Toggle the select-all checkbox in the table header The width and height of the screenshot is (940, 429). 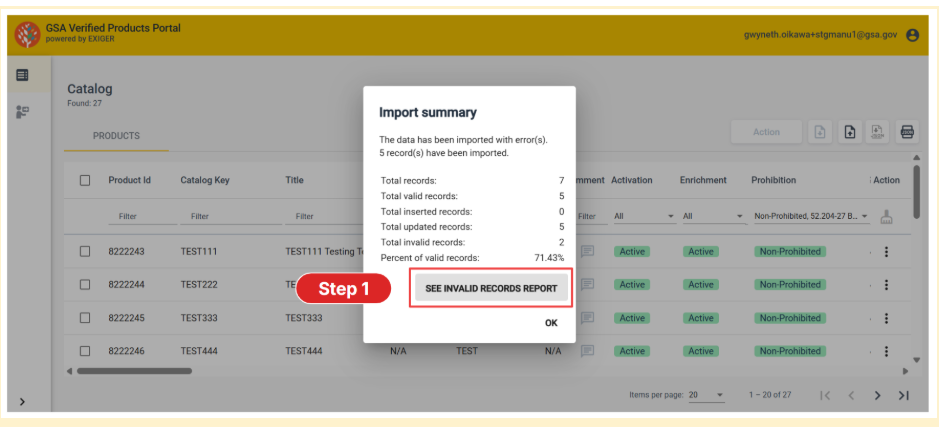click(x=85, y=180)
